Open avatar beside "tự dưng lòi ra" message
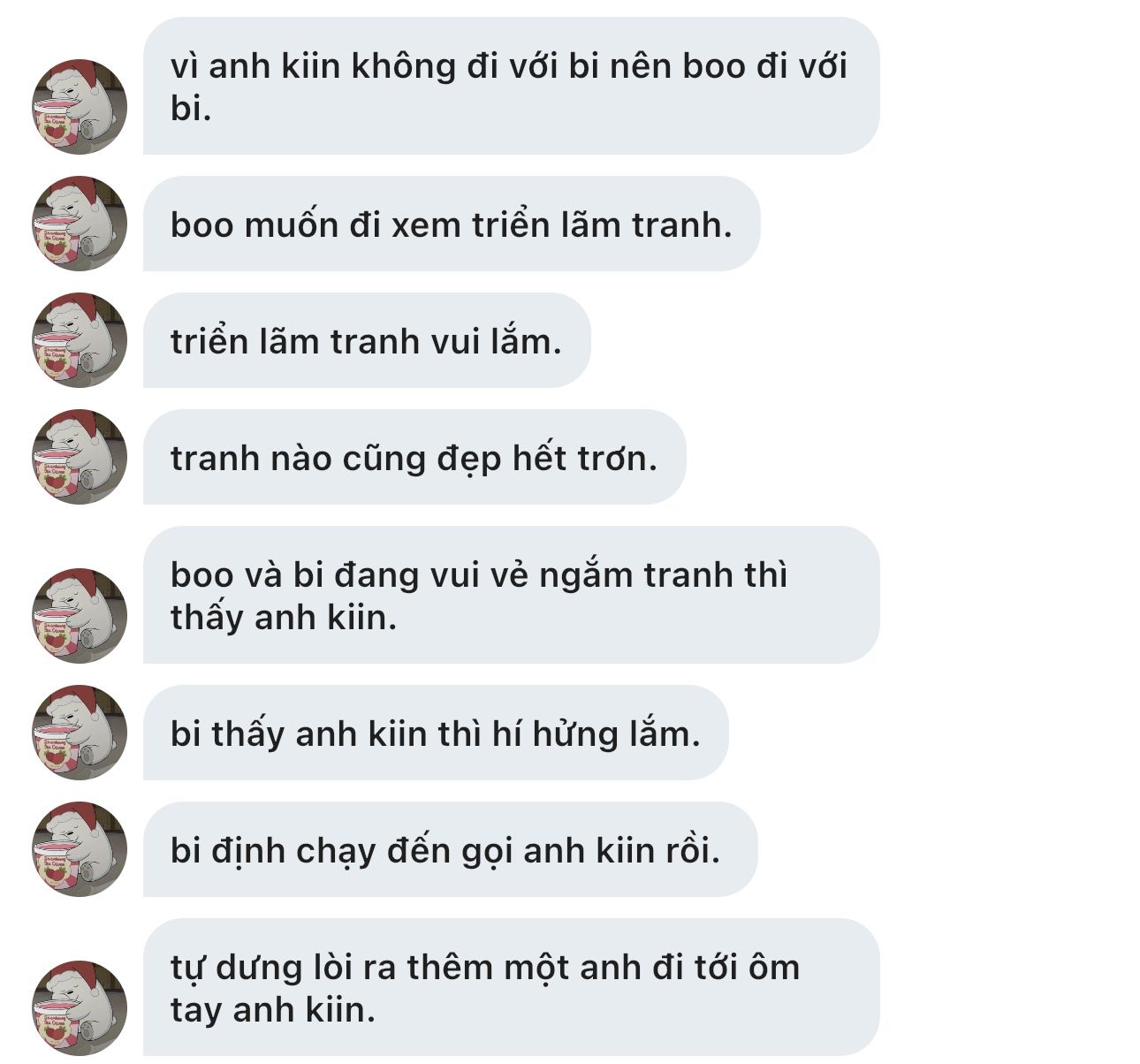Viewport: 1140px width, 1064px height. point(80,1008)
